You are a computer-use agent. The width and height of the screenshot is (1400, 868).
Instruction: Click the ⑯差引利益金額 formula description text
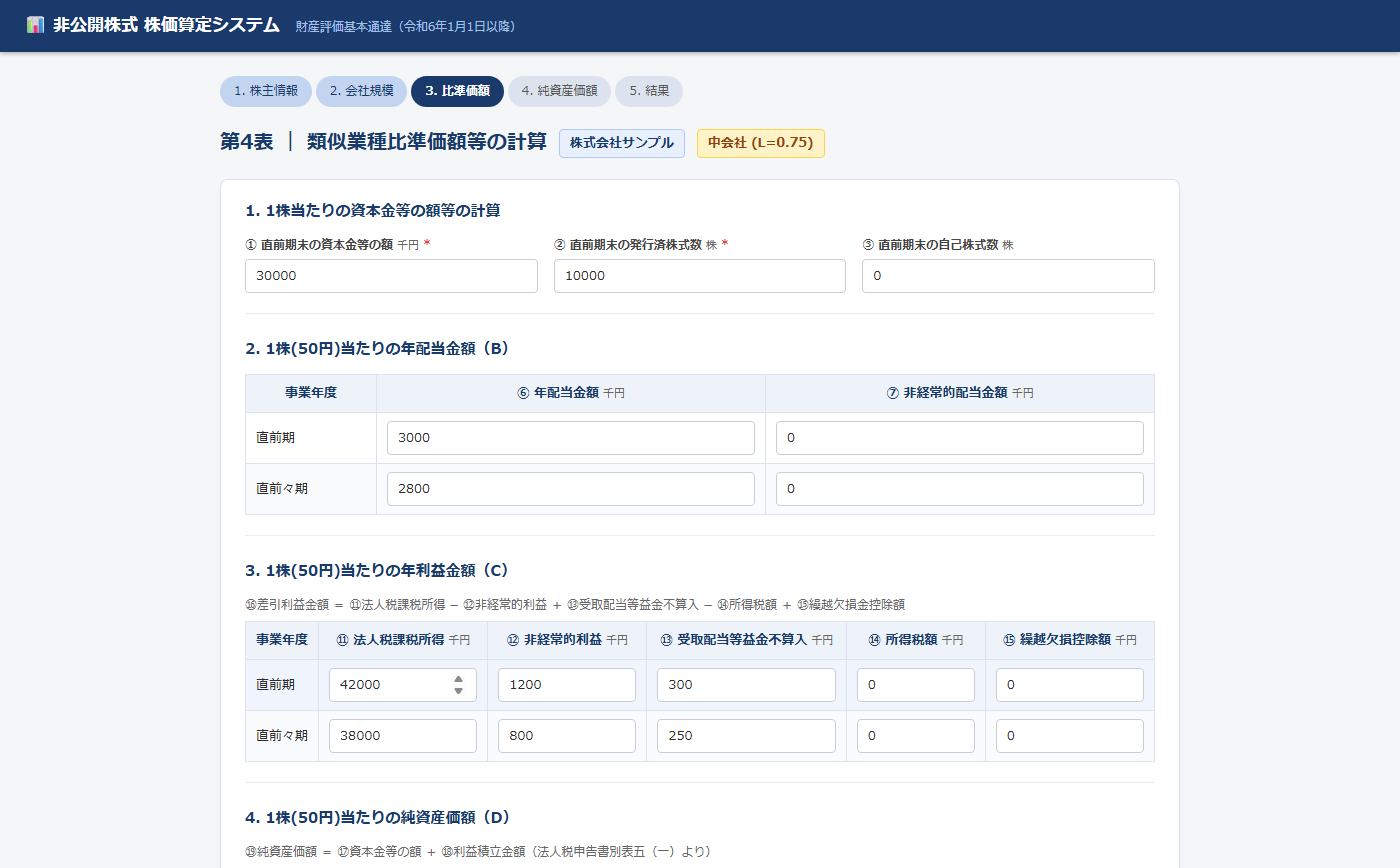point(575,604)
